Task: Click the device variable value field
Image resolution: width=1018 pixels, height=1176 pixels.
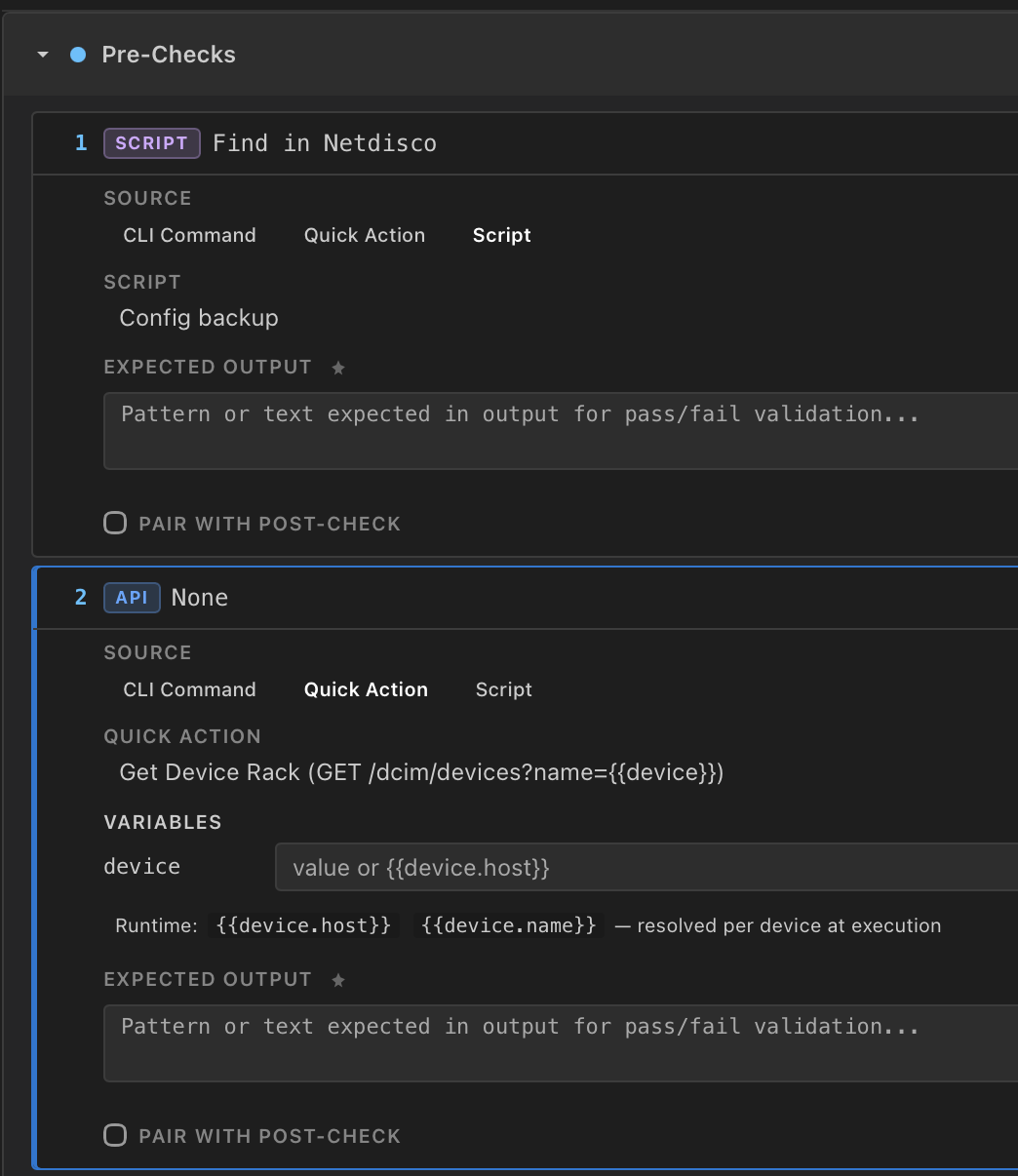Action: click(644, 867)
